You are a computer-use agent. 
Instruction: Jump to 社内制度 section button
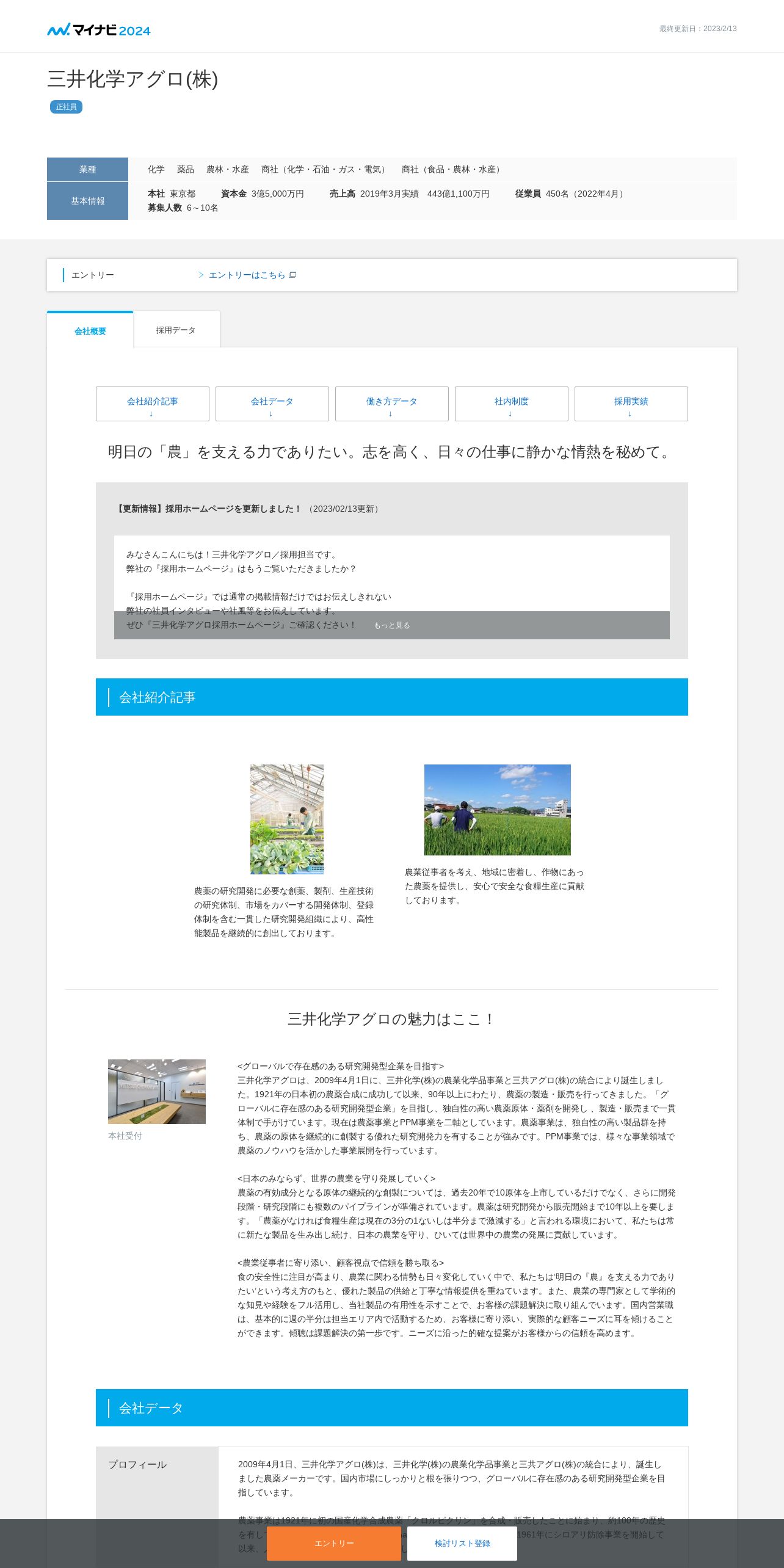(512, 404)
